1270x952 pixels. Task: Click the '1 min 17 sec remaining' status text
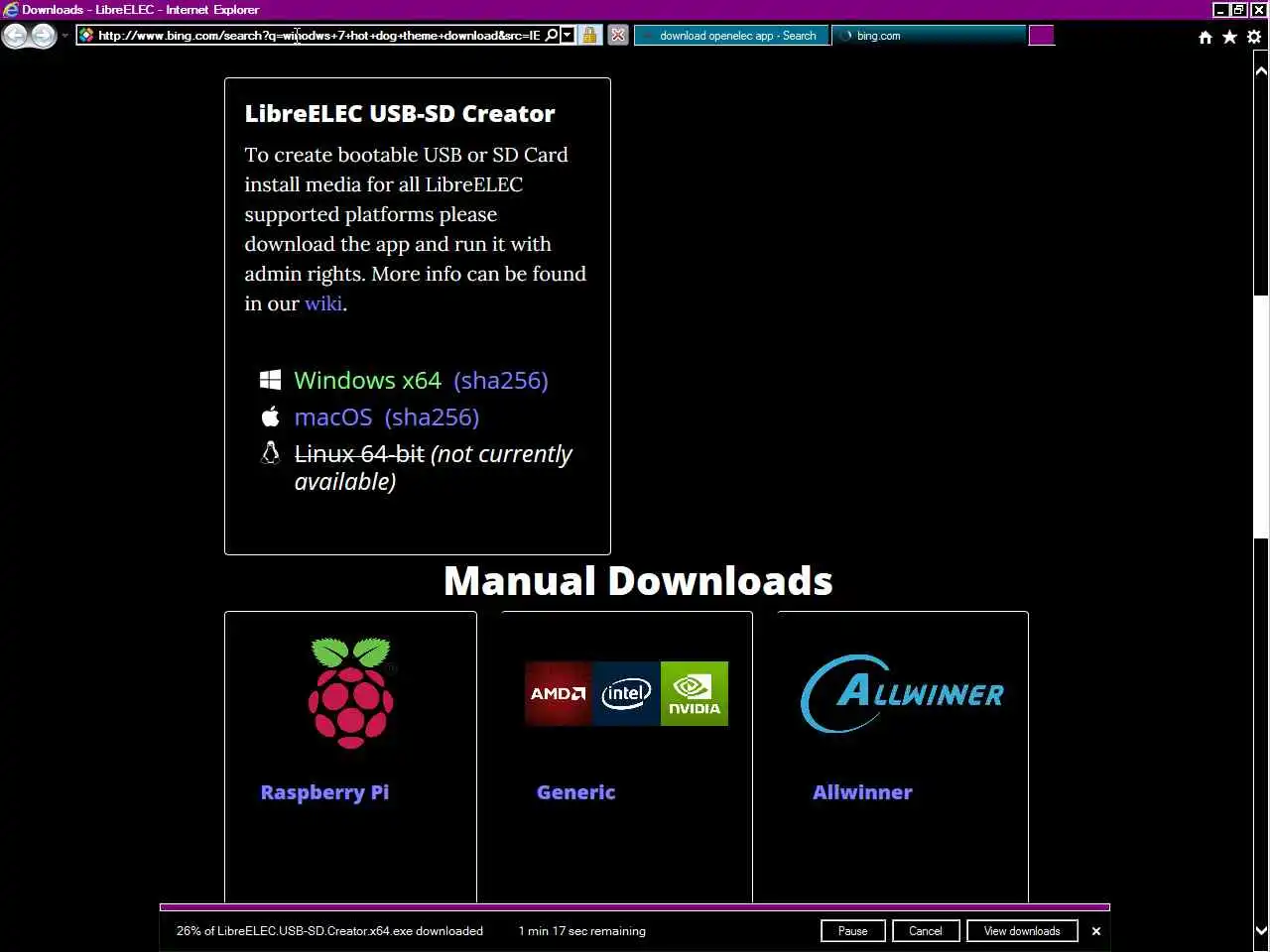click(581, 931)
